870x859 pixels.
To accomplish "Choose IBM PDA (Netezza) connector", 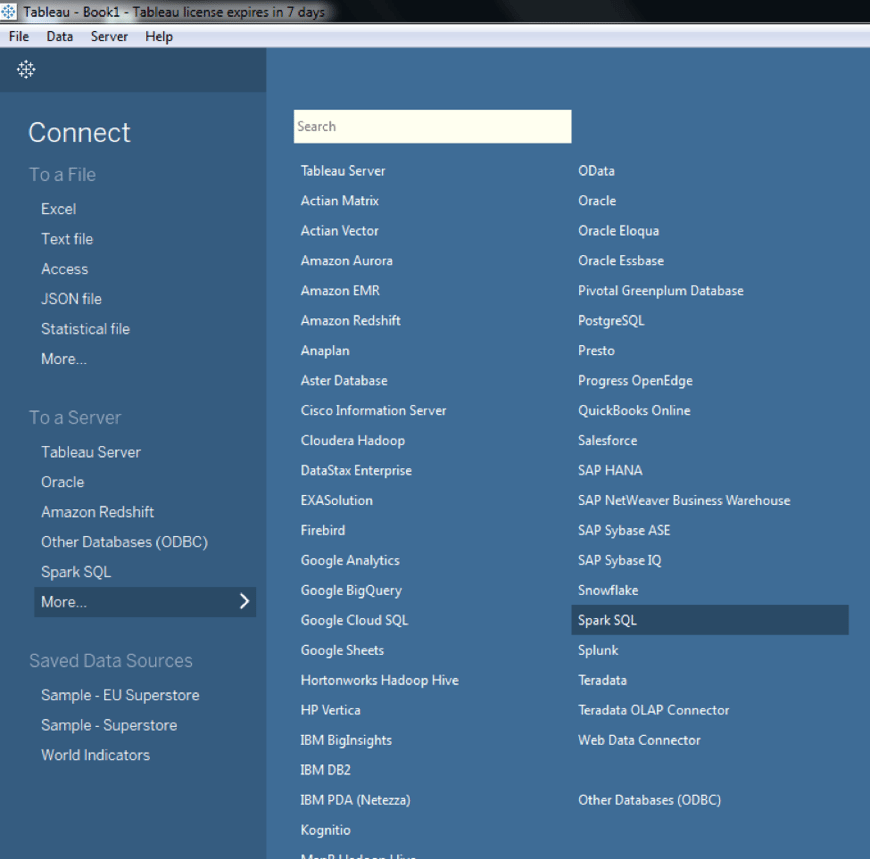I will coord(356,800).
